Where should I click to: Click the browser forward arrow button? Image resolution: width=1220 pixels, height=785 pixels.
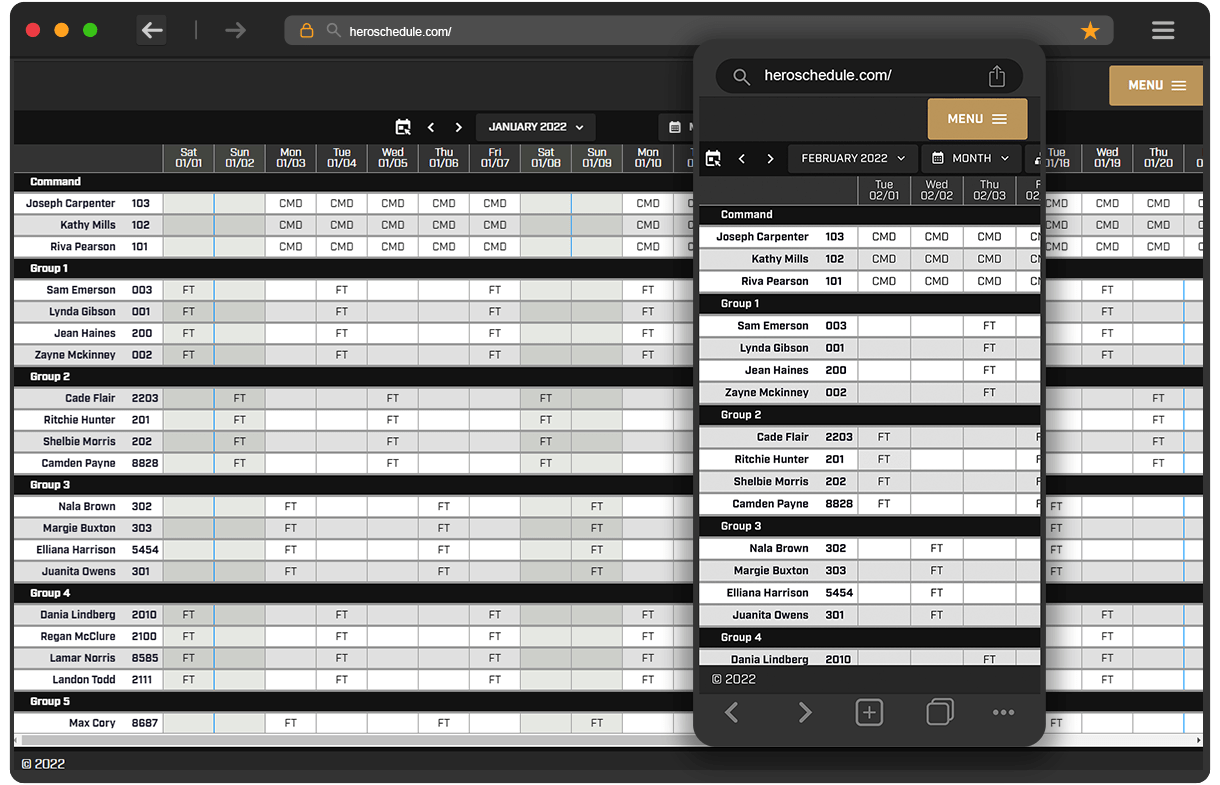[x=235, y=30]
